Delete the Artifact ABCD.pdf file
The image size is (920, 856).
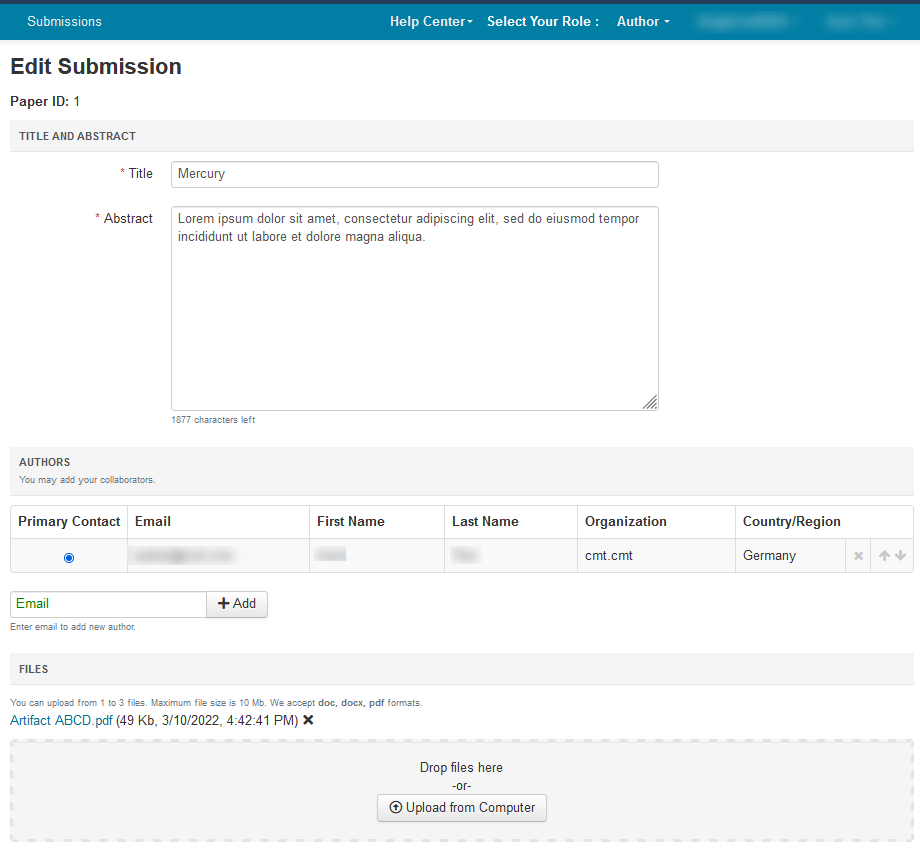tap(308, 720)
